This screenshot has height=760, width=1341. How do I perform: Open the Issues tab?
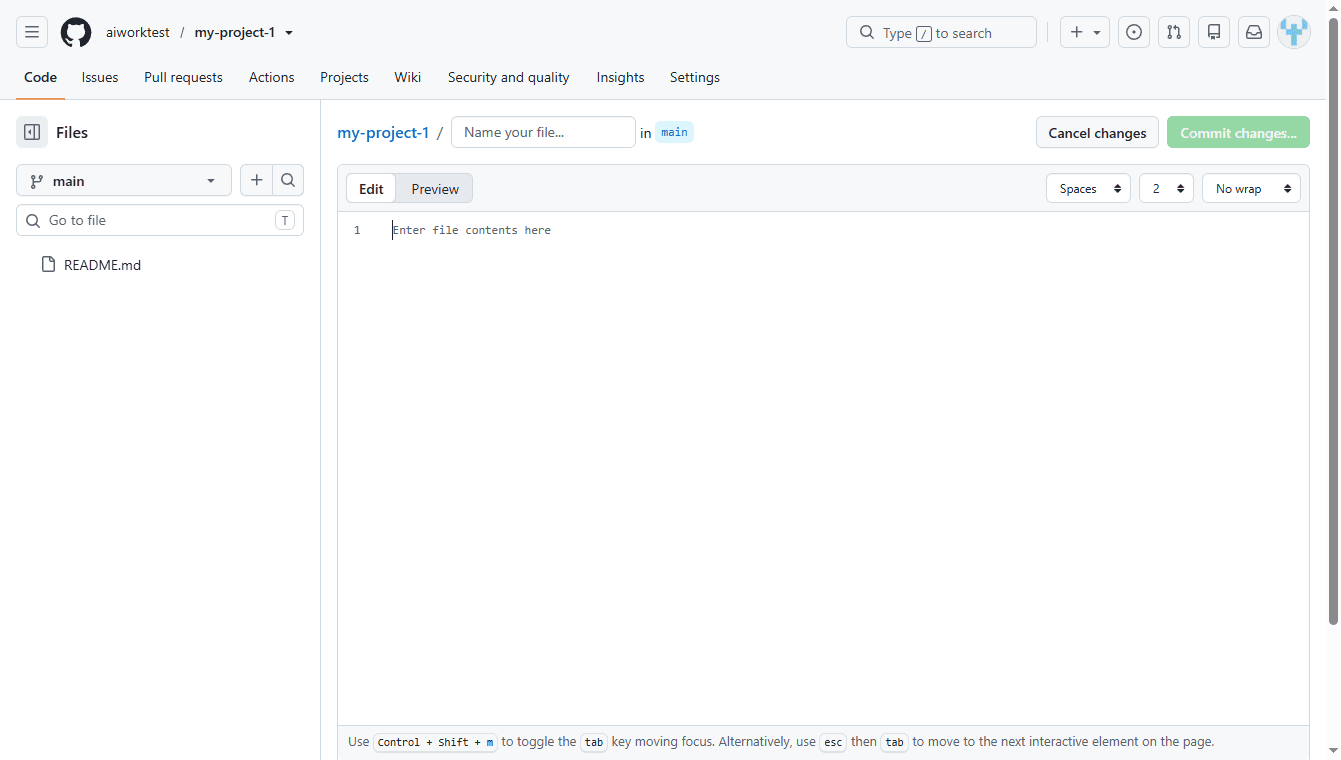pyautogui.click(x=100, y=77)
